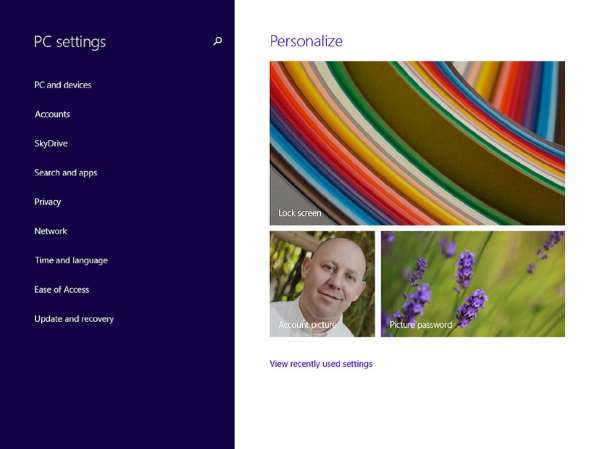Open Time and language settings
Viewport: 600px width, 449px height.
(72, 260)
